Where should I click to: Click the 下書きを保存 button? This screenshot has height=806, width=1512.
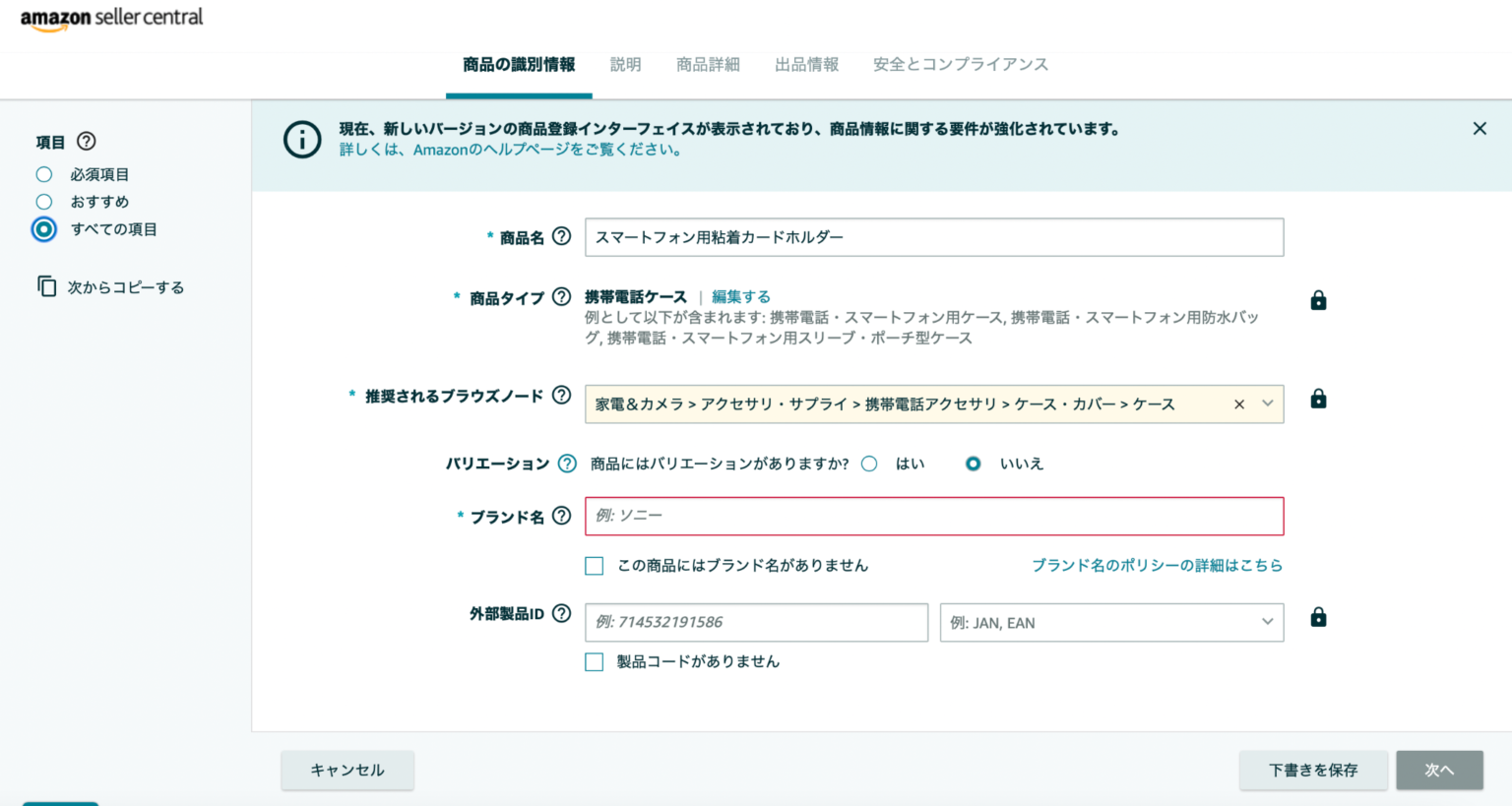click(1313, 770)
